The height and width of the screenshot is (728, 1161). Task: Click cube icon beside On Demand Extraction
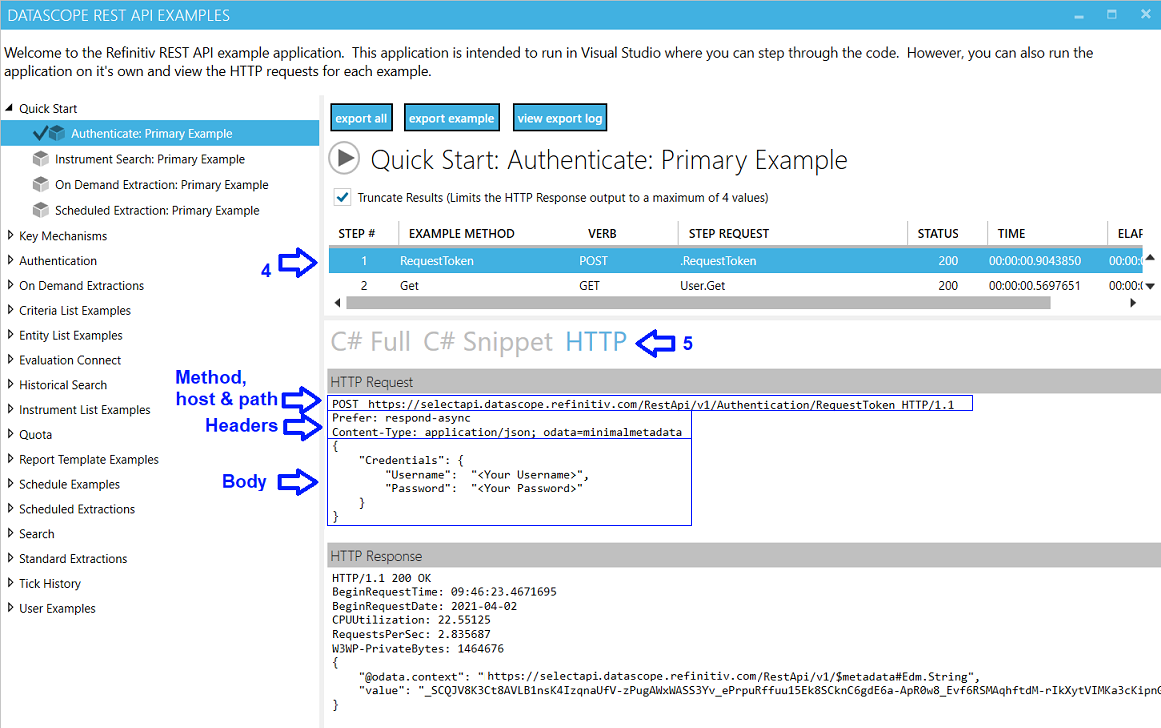pyautogui.click(x=41, y=184)
